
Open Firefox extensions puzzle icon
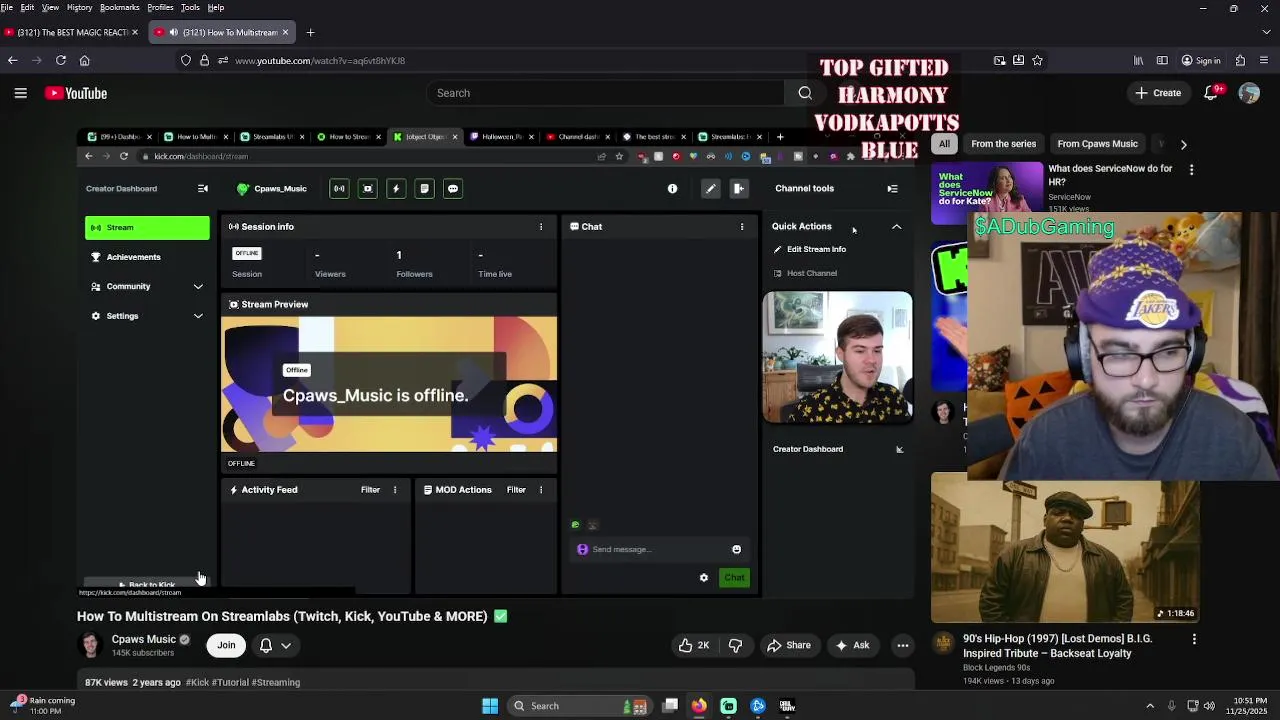click(1240, 60)
